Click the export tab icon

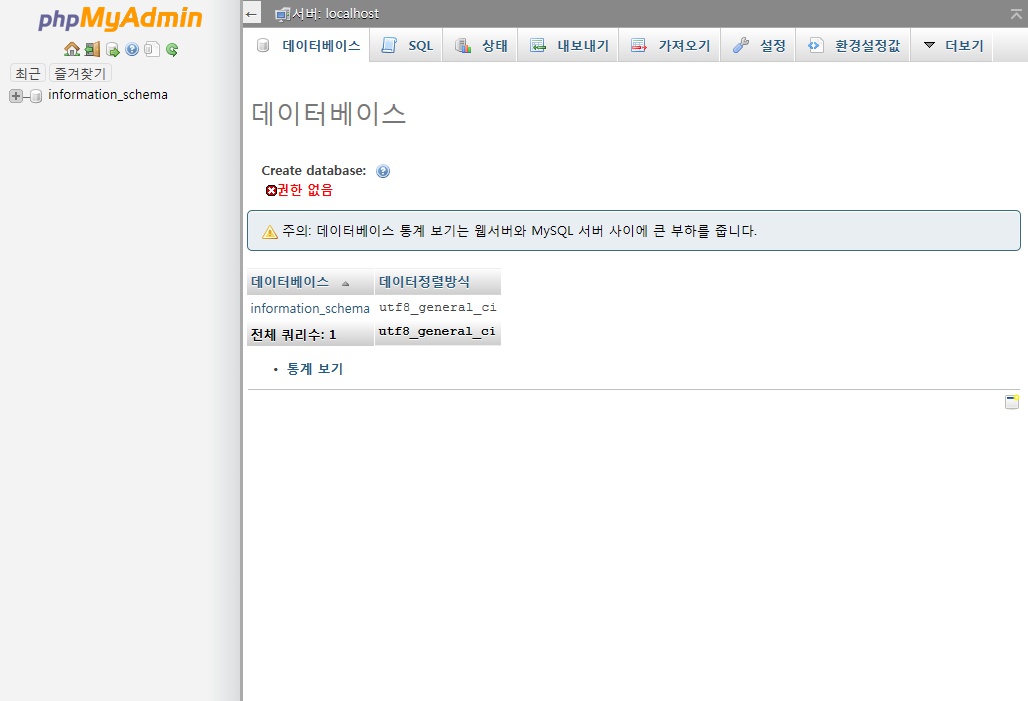pos(538,45)
